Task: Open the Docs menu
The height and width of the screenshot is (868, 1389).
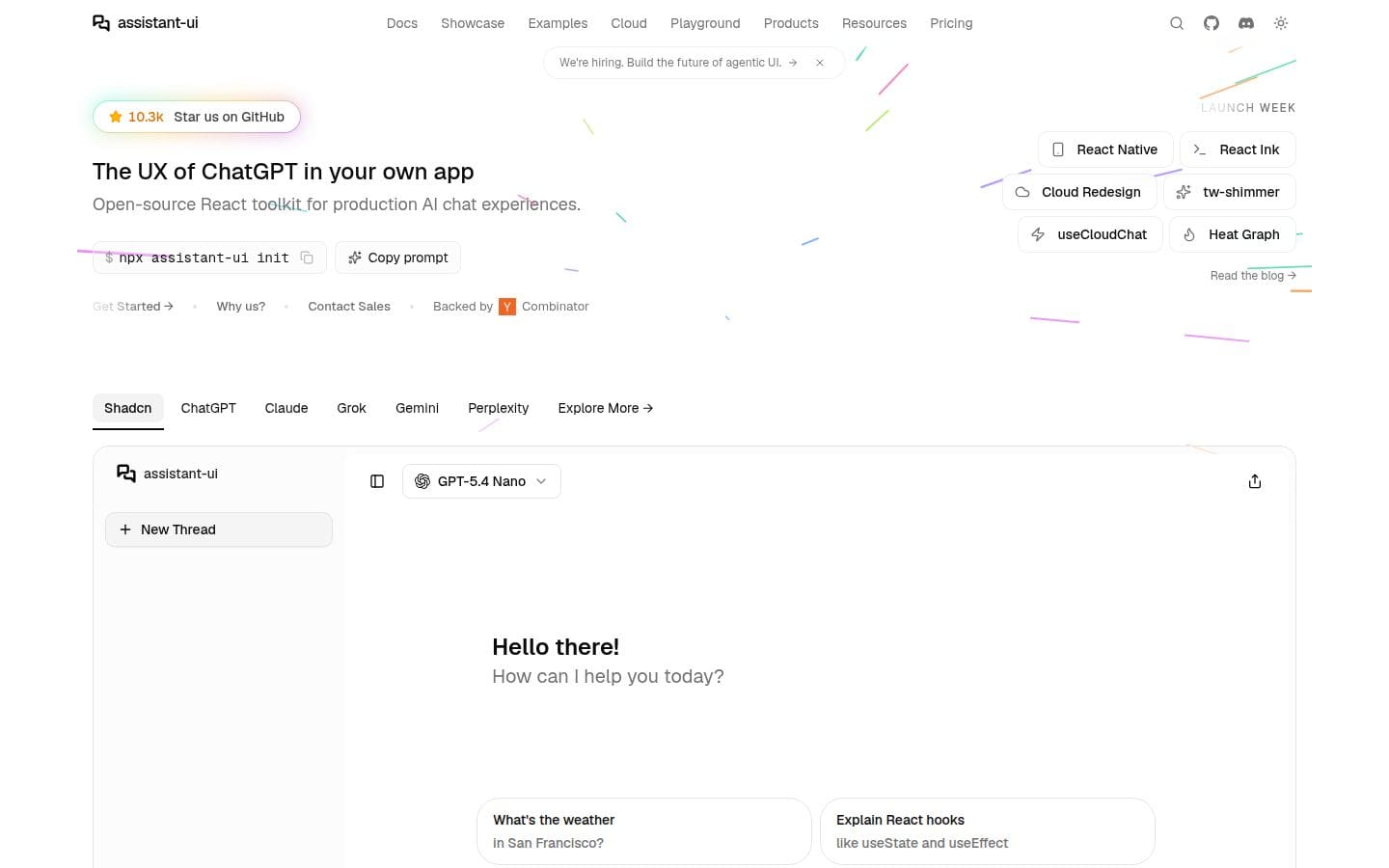Action: click(402, 23)
